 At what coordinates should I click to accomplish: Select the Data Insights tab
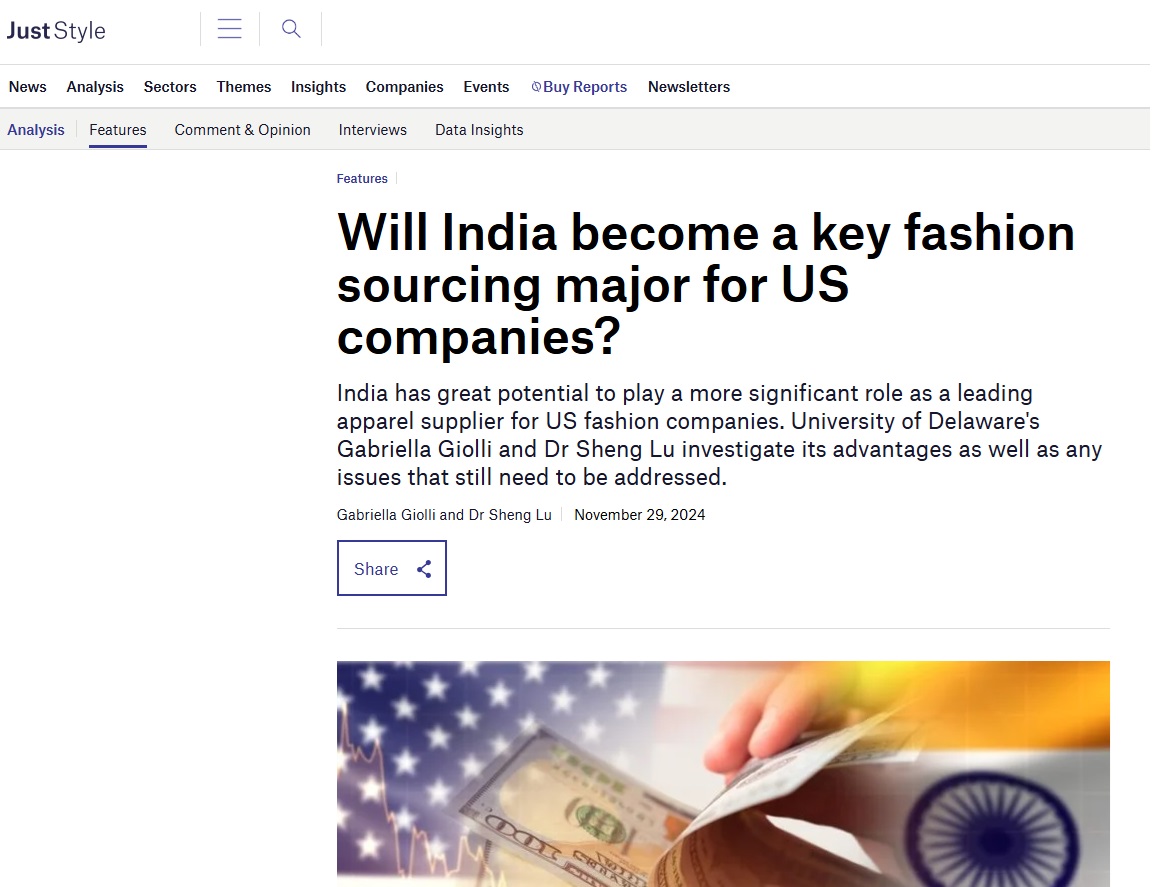(x=479, y=130)
